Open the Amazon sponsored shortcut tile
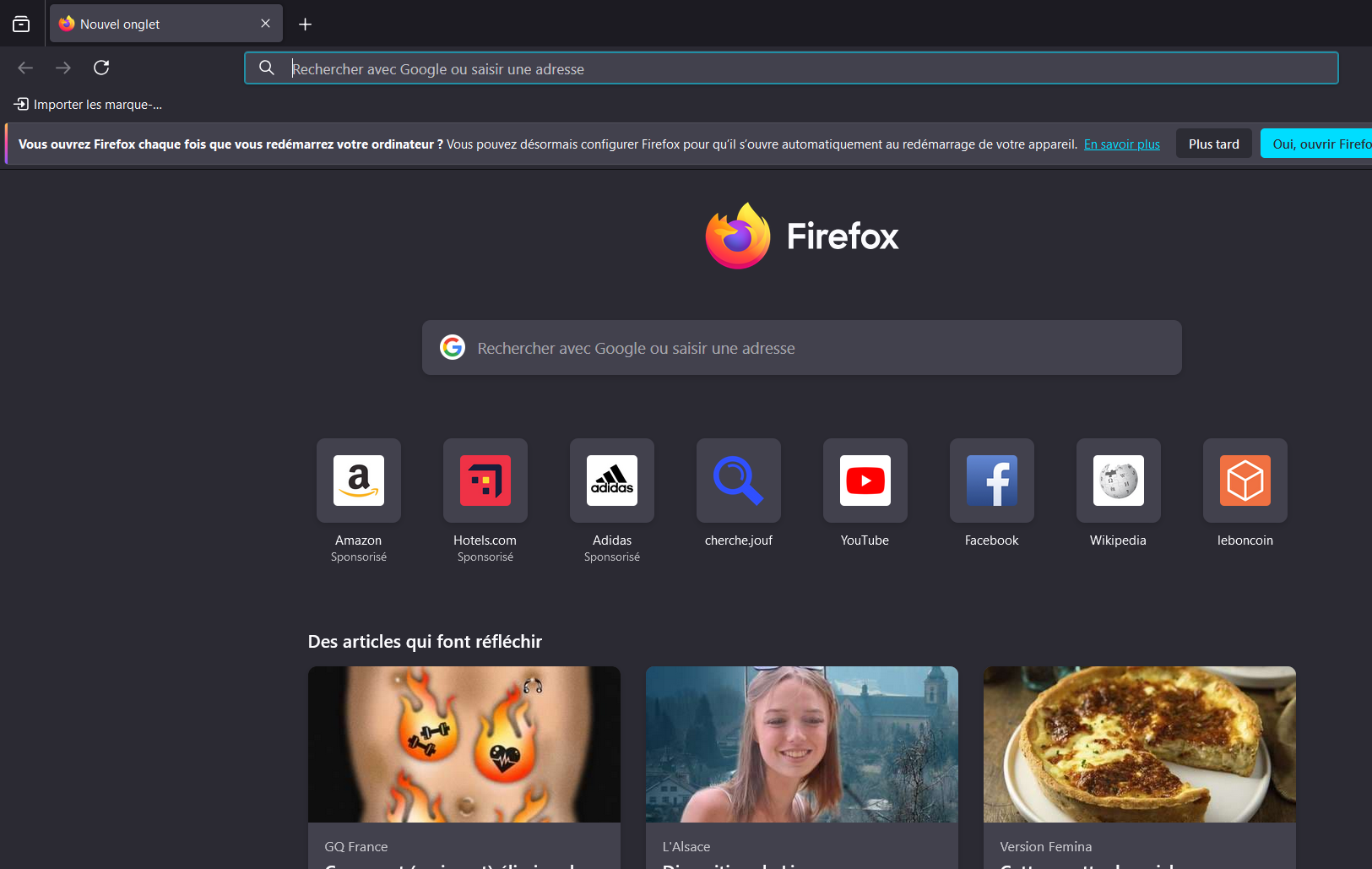 [359, 481]
